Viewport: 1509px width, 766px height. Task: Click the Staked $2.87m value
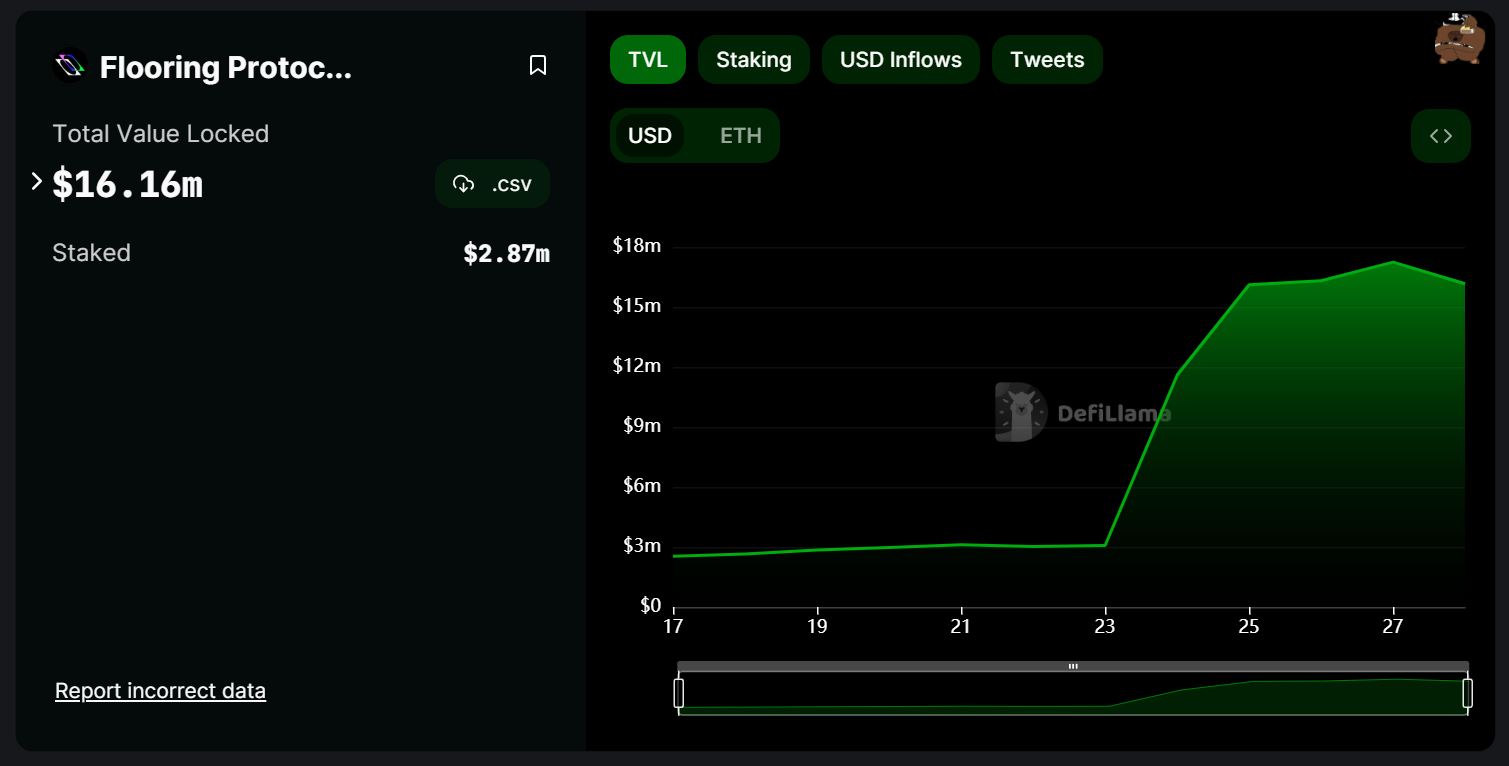pyautogui.click(x=506, y=254)
